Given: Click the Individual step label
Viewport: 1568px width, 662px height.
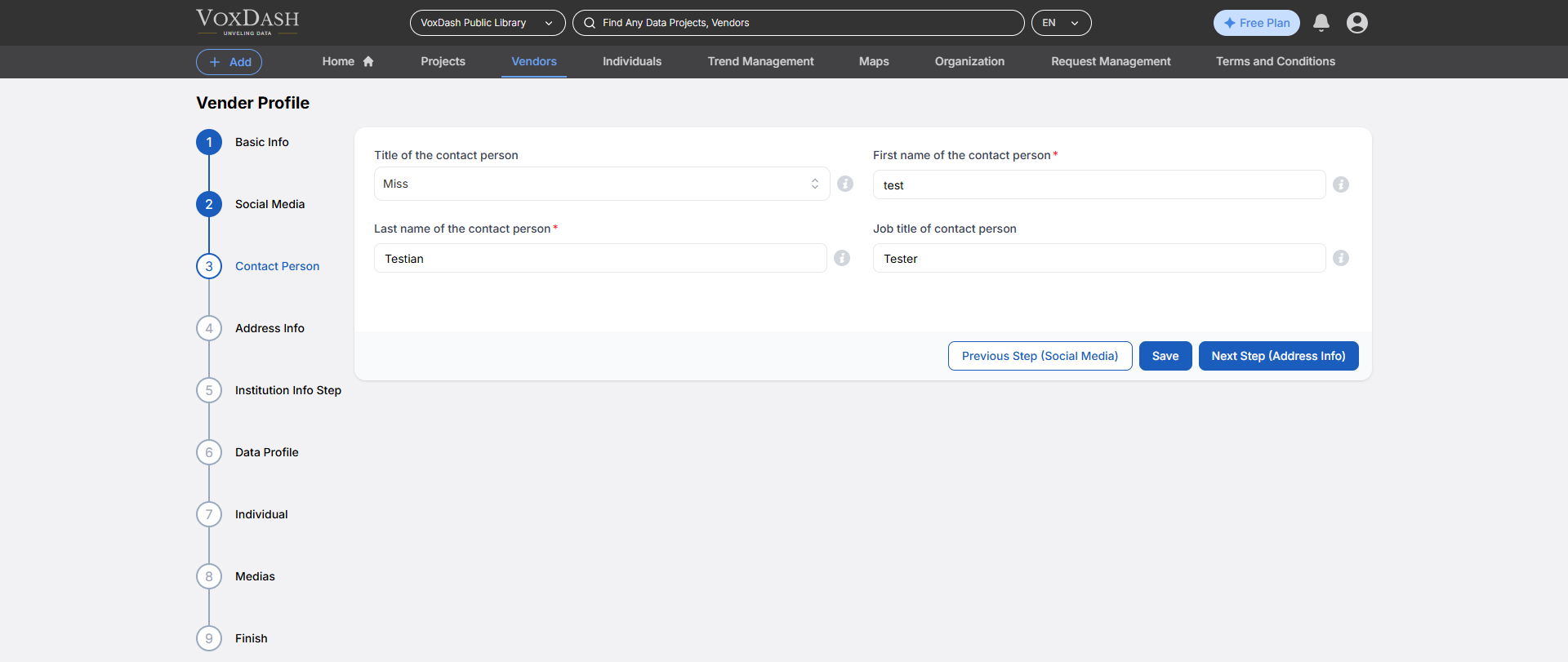Looking at the screenshot, I should 261,514.
